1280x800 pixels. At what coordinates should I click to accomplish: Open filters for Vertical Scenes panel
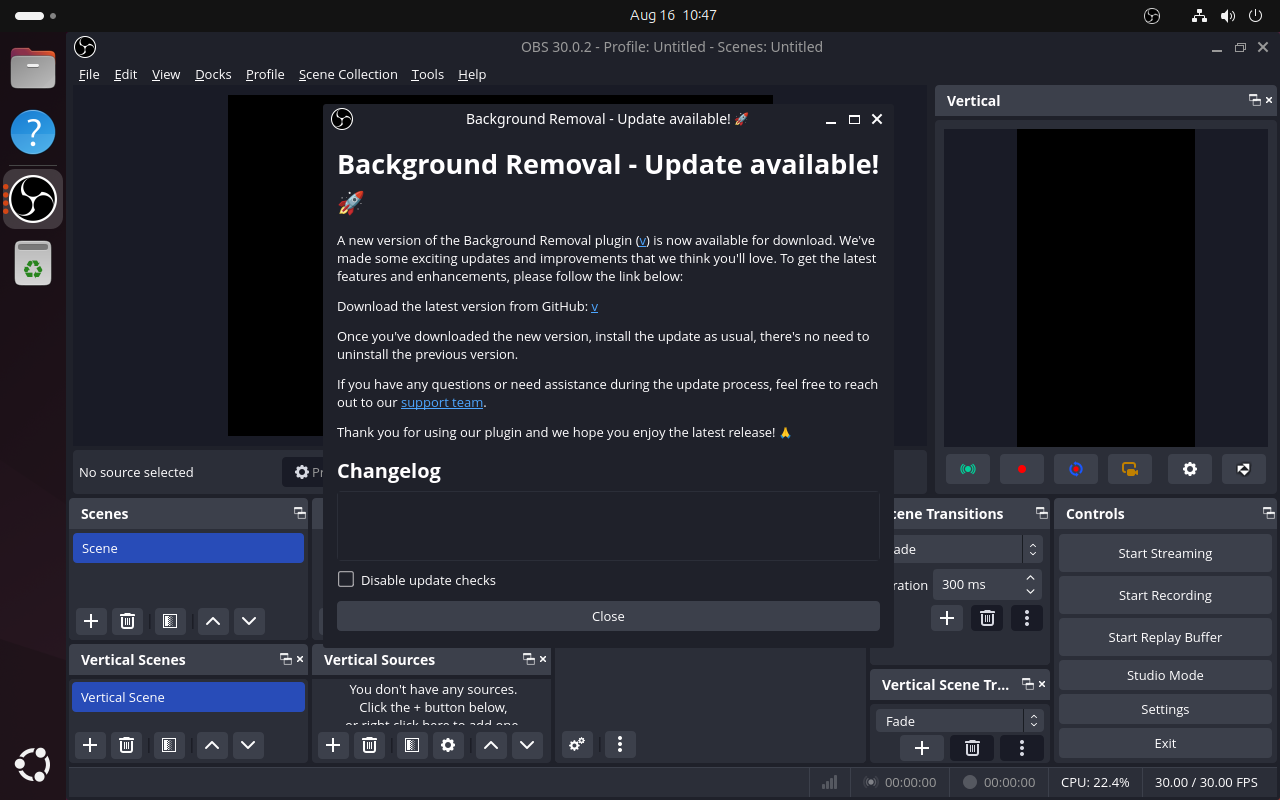click(169, 745)
